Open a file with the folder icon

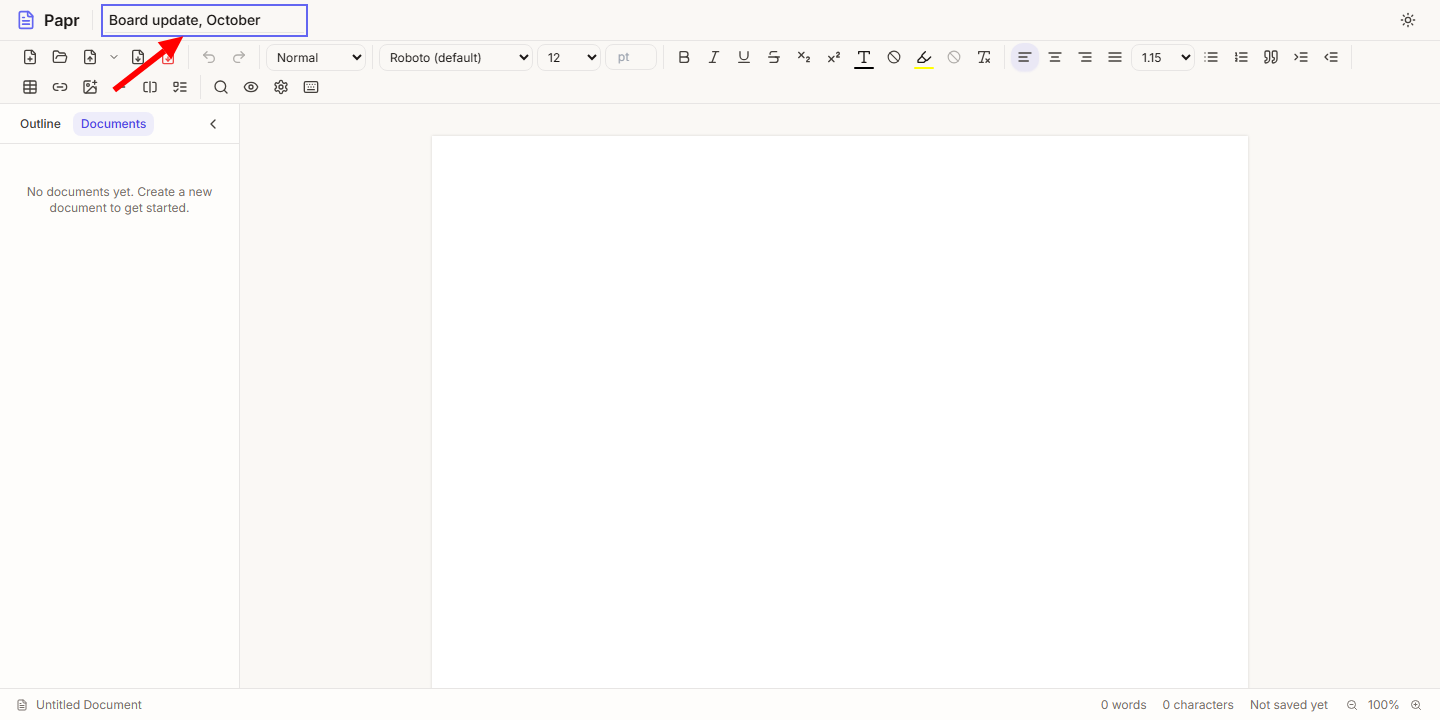60,57
